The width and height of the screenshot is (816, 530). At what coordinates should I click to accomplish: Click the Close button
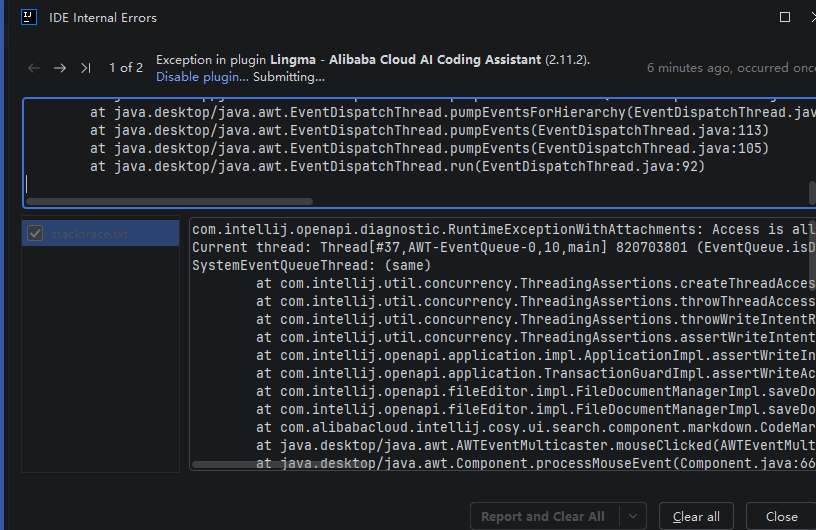coord(782,516)
